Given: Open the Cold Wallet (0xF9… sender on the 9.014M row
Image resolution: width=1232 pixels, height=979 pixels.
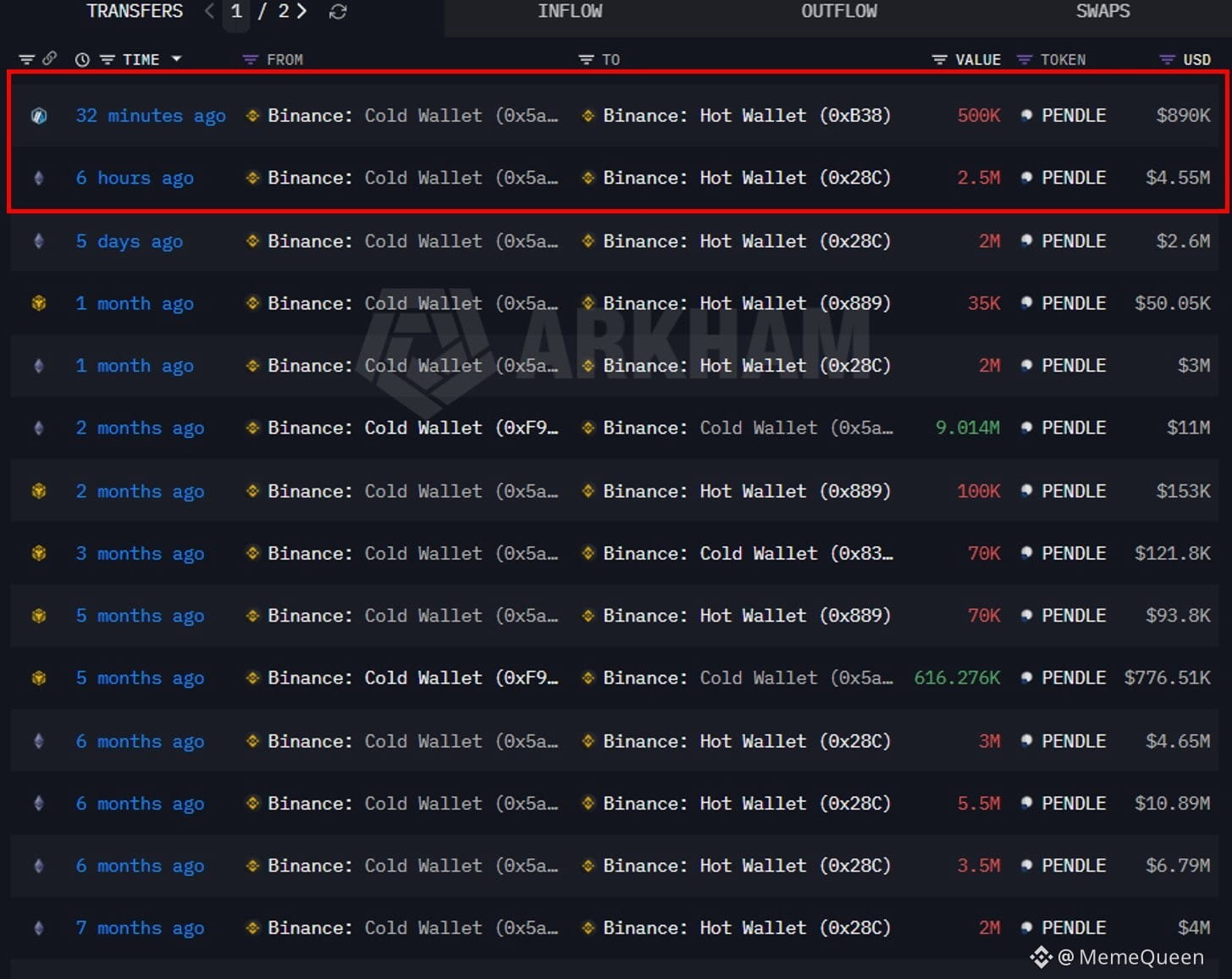Looking at the screenshot, I should [413, 428].
